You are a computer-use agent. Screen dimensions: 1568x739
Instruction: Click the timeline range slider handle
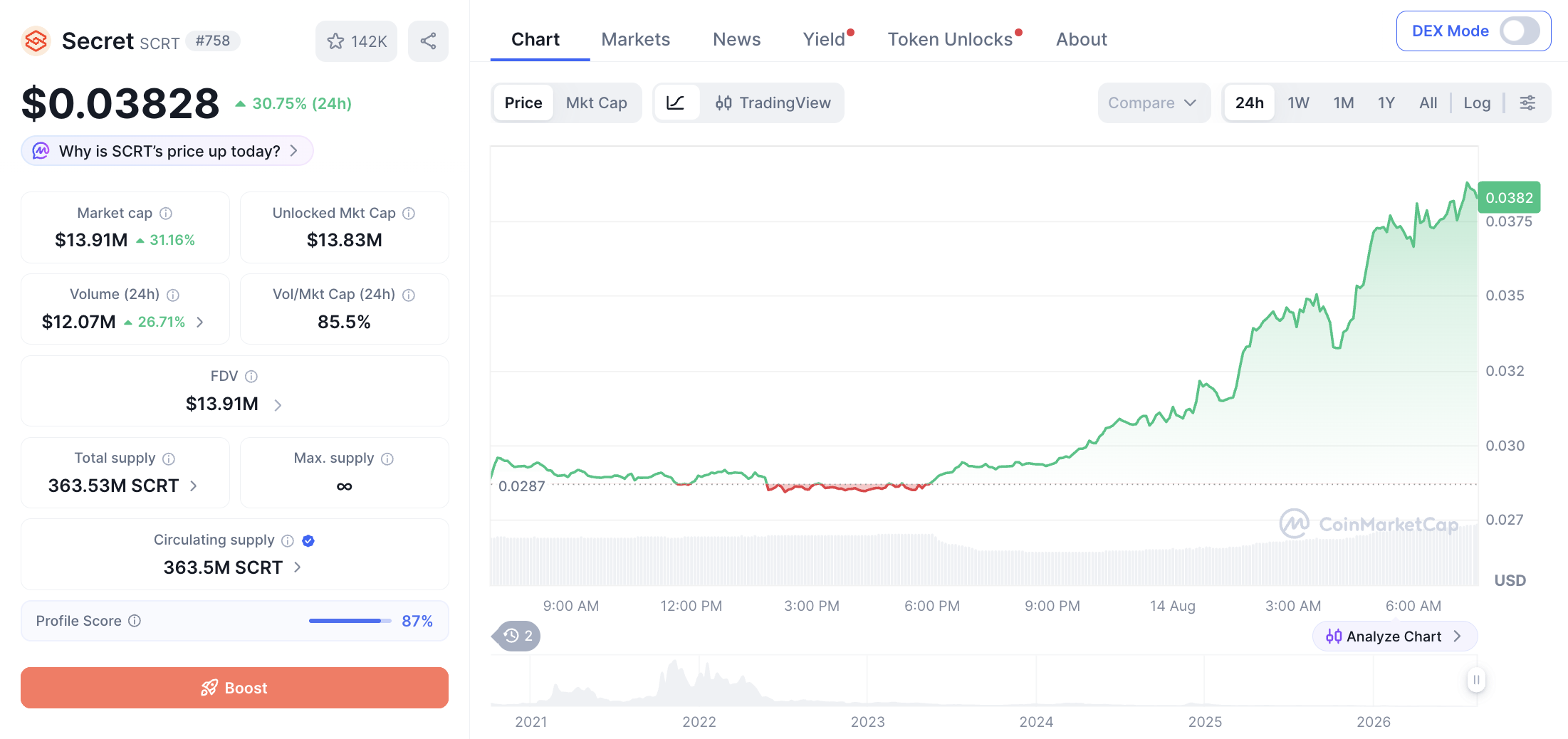(x=1476, y=680)
